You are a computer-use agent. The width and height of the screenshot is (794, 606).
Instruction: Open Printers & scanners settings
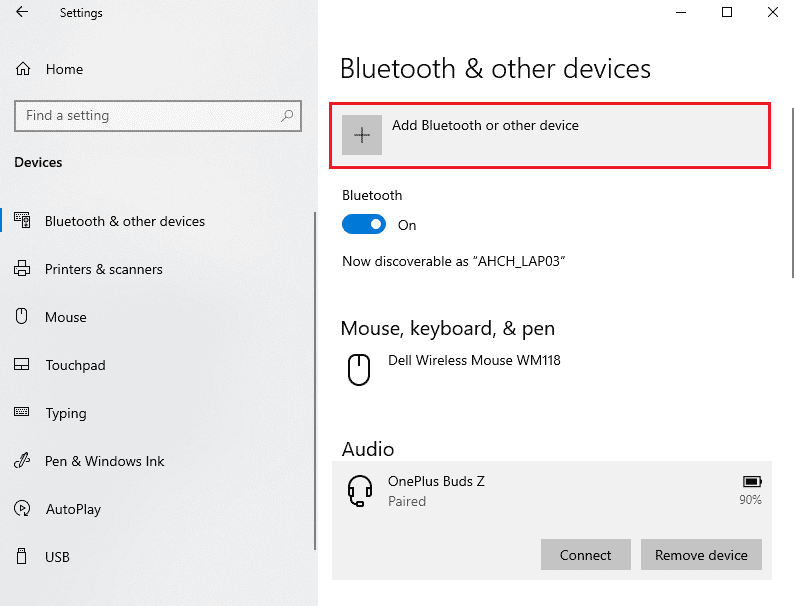157,269
